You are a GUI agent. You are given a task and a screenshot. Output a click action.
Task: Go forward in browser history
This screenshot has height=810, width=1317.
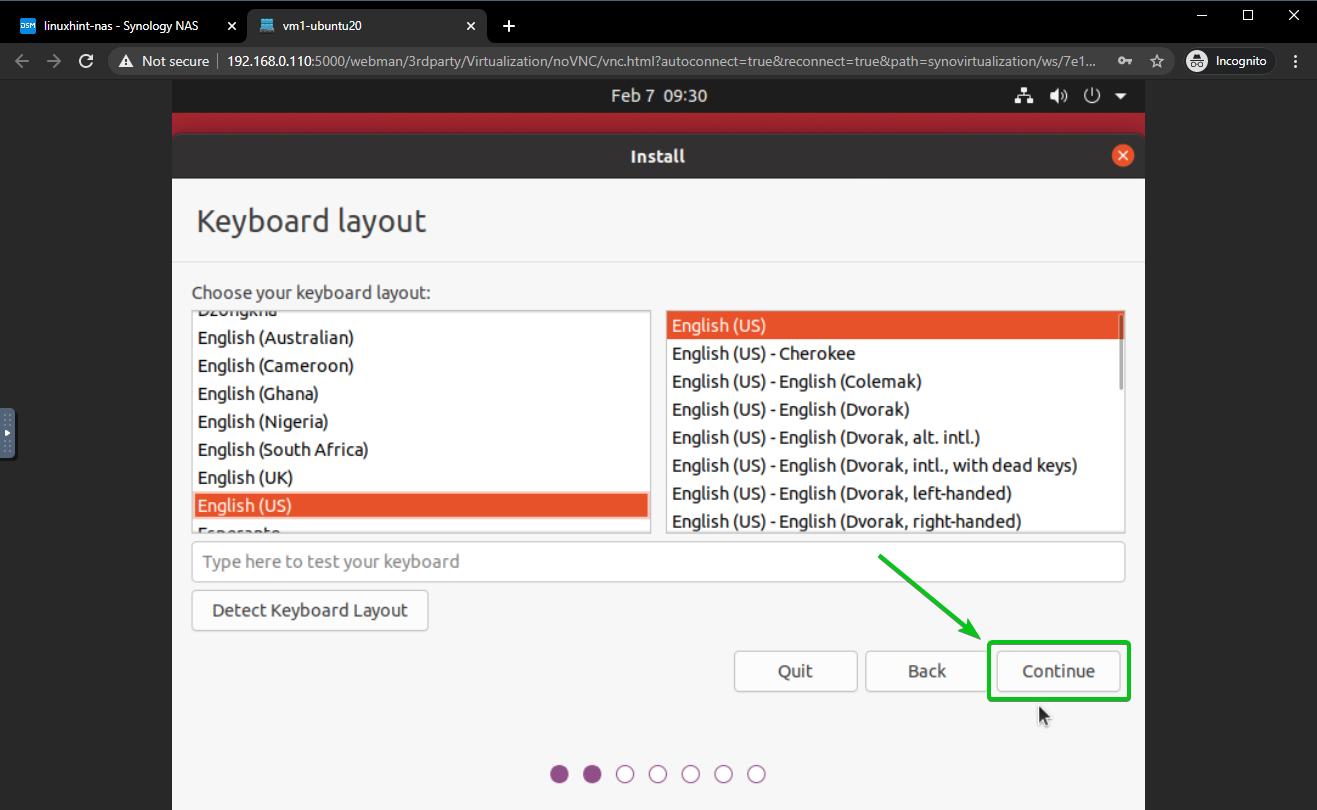tap(55, 61)
